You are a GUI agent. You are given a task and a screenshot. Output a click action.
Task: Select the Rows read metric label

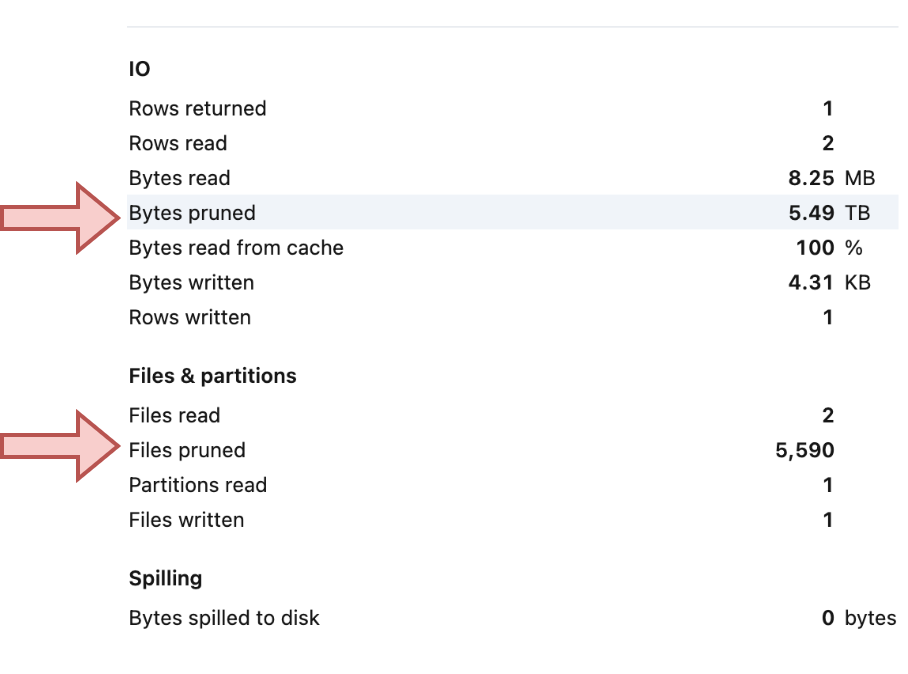coord(178,143)
